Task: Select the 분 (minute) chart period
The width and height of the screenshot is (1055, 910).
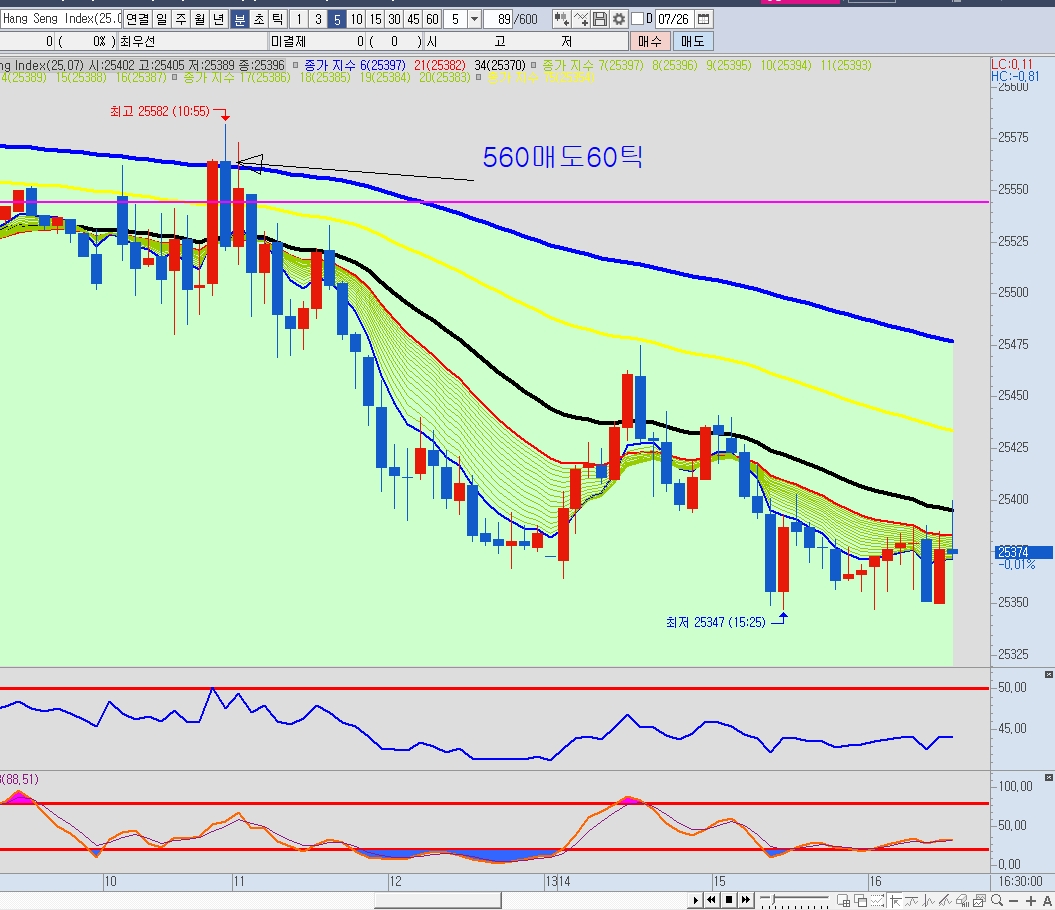Action: [240, 19]
